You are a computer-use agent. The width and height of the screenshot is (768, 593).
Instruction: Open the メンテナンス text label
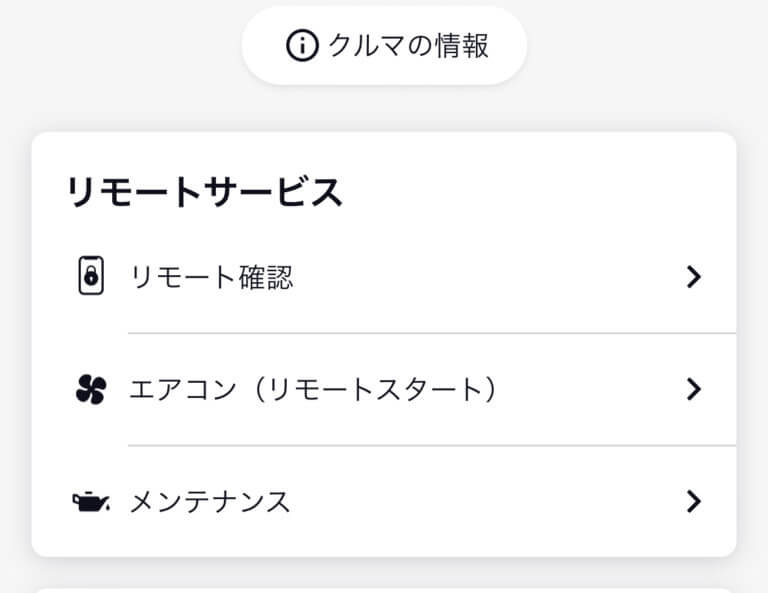click(x=210, y=502)
